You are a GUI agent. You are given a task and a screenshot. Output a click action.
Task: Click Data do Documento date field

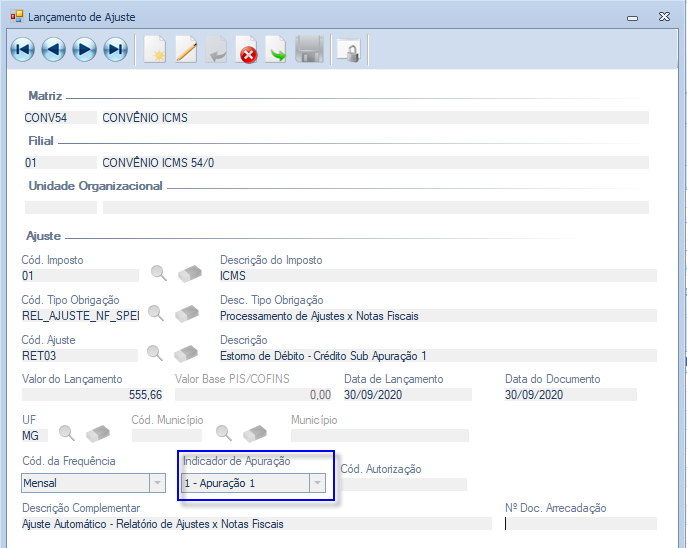click(570, 395)
